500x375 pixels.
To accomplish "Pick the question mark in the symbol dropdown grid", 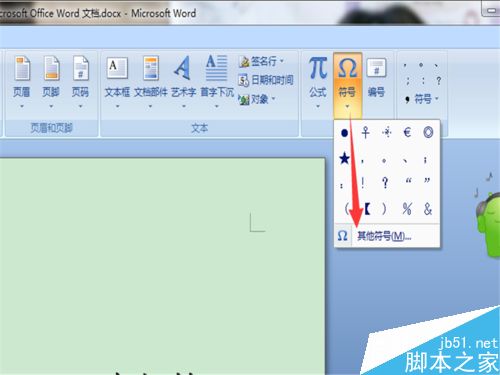I will [385, 183].
